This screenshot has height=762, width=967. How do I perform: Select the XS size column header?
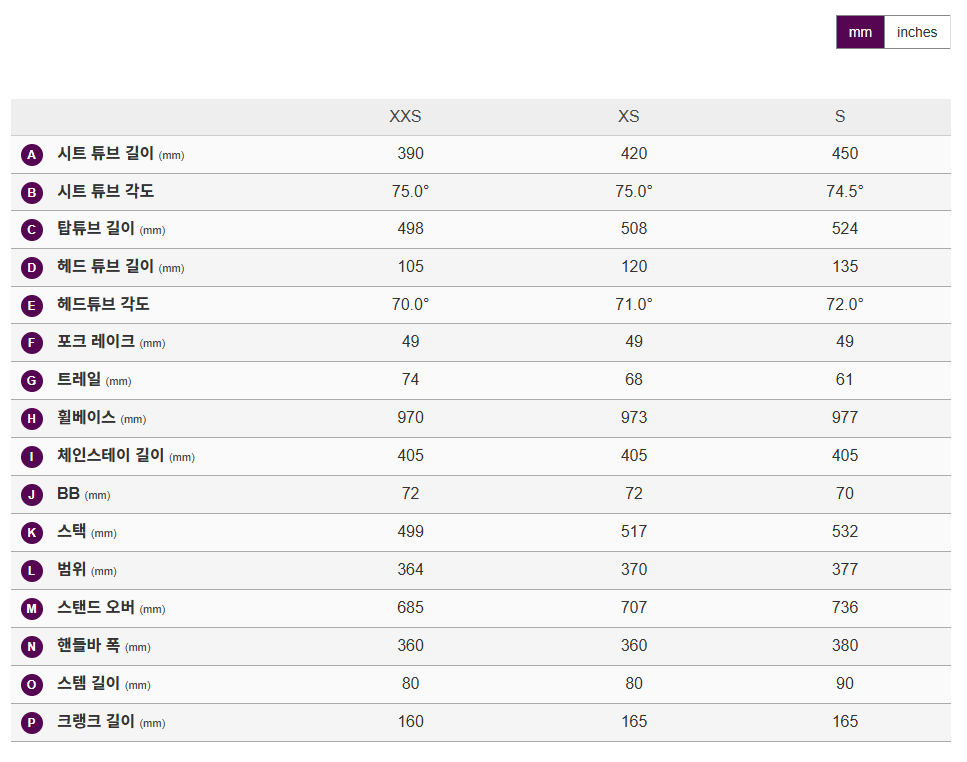pyautogui.click(x=628, y=117)
